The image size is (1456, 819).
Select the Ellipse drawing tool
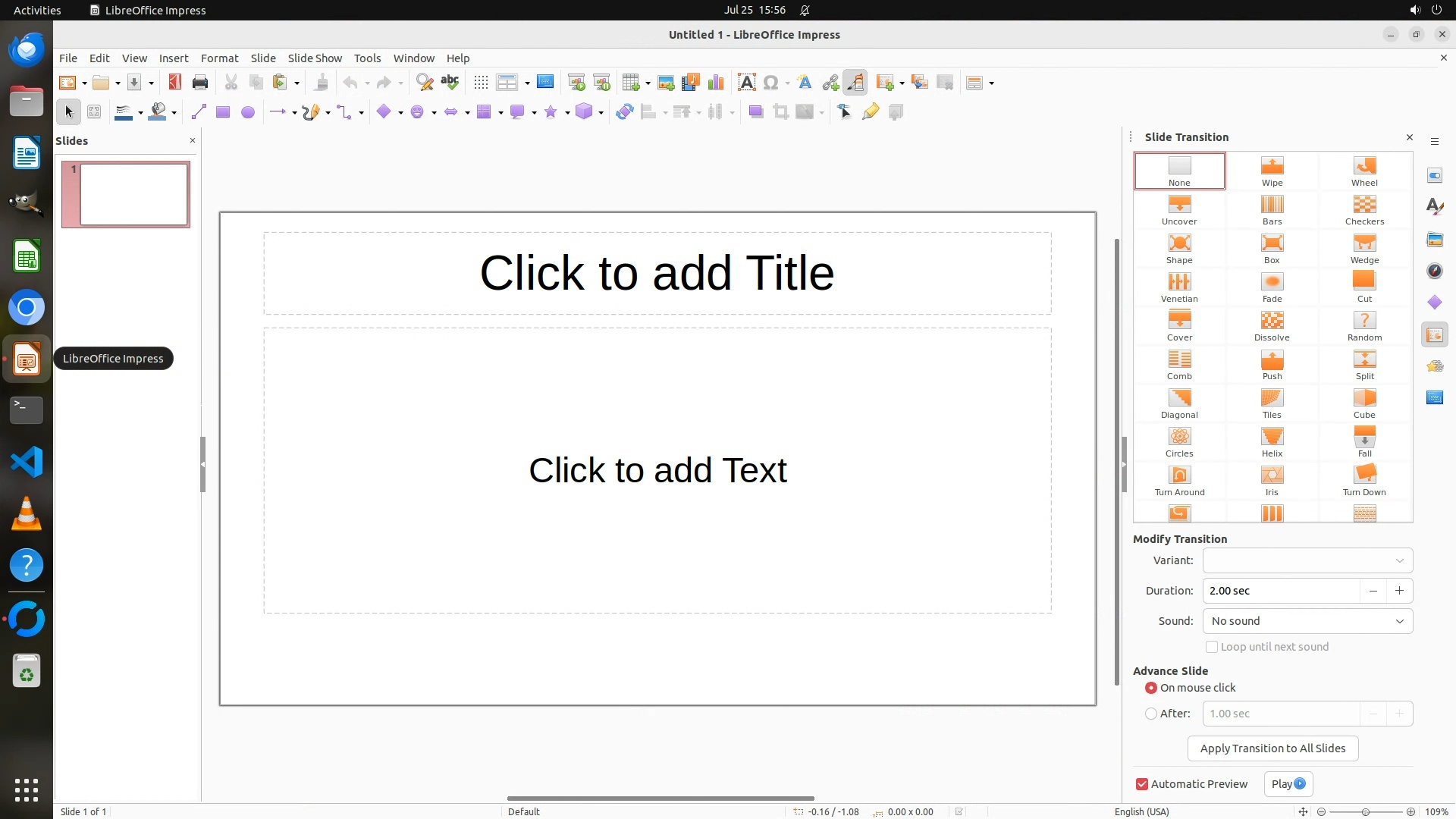(x=247, y=112)
